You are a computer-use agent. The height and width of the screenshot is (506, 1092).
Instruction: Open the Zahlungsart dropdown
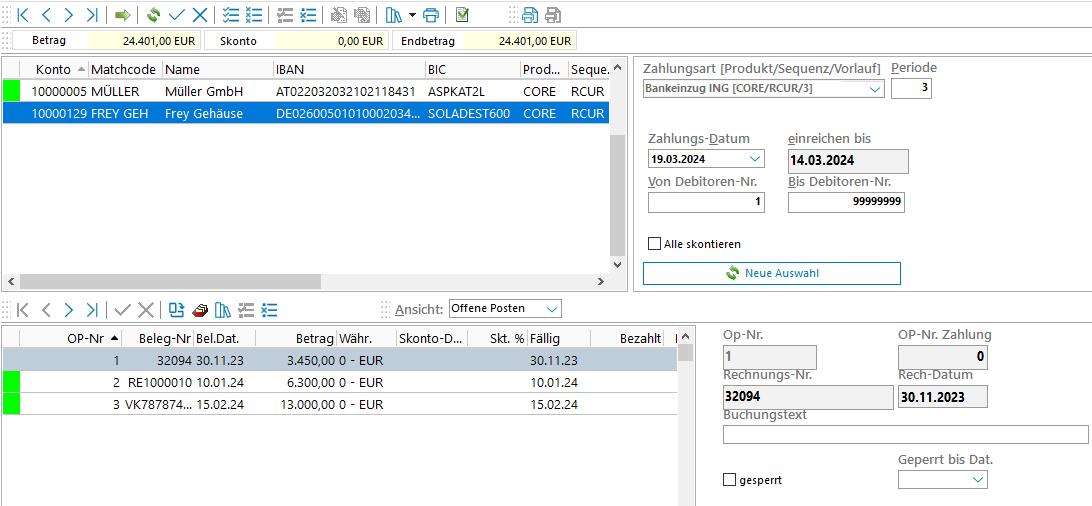coord(875,89)
